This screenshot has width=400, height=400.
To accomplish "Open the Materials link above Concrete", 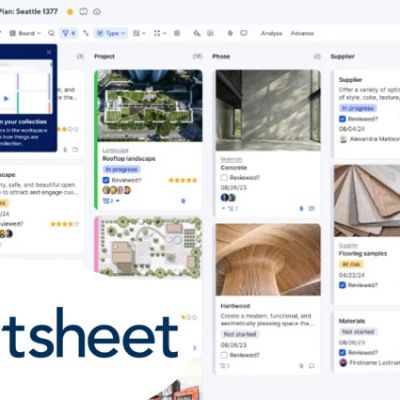I will coord(231,159).
